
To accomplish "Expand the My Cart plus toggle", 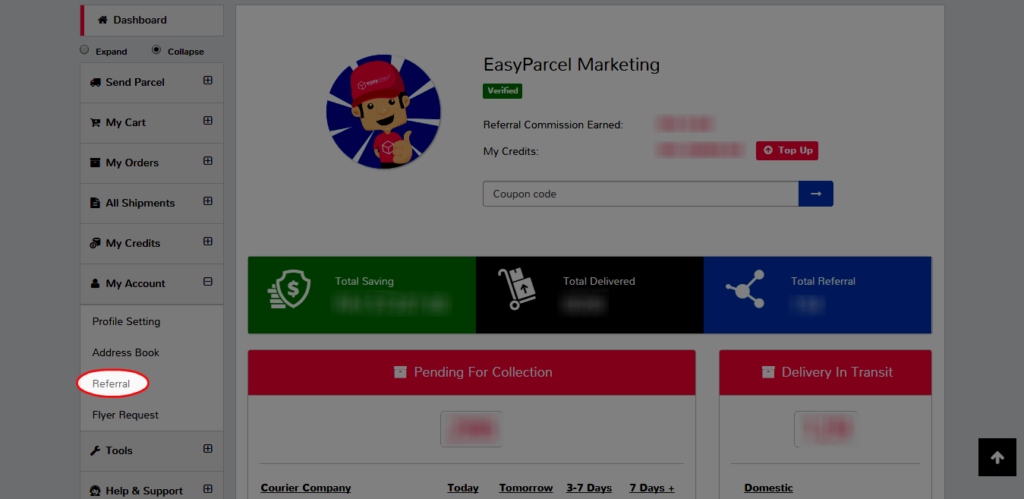I will pyautogui.click(x=208, y=121).
